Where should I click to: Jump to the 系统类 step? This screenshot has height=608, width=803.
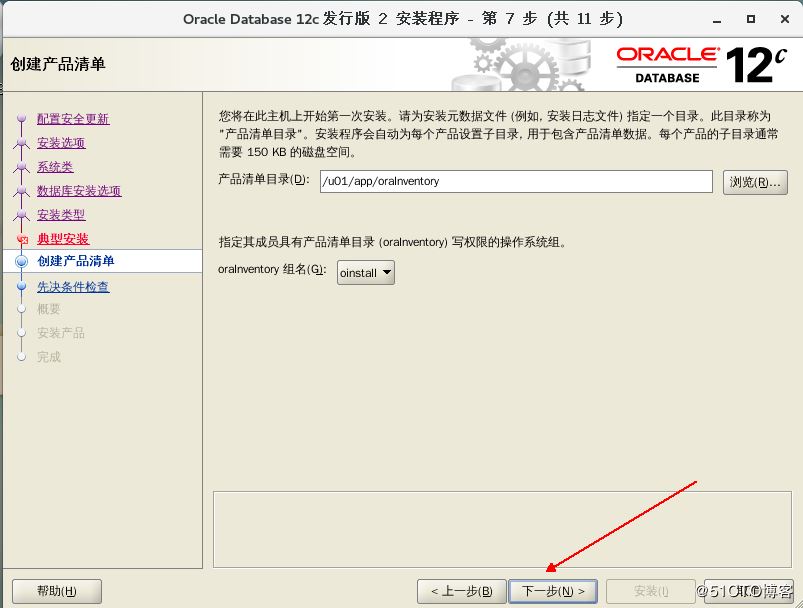(55, 167)
